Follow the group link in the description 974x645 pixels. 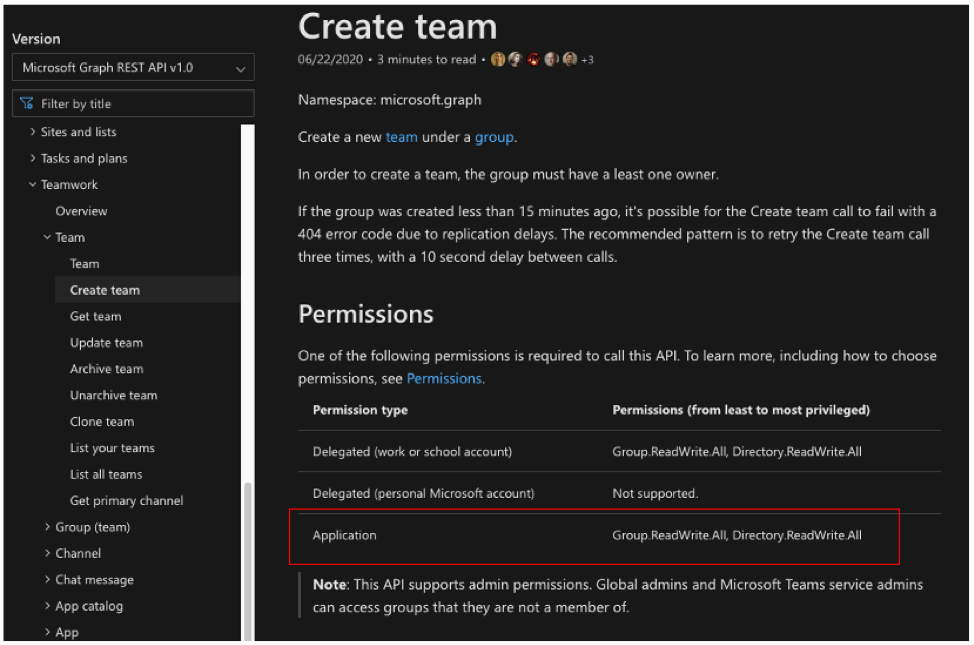pyautogui.click(x=494, y=137)
